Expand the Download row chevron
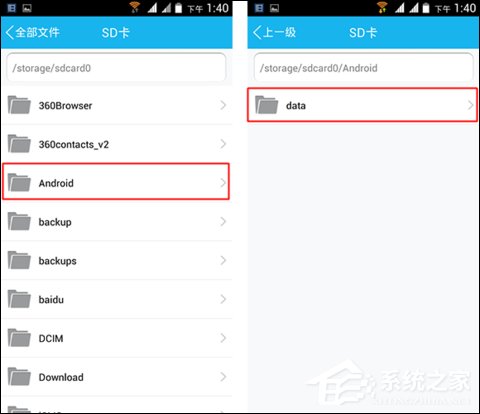The height and width of the screenshot is (414, 480). click(223, 377)
